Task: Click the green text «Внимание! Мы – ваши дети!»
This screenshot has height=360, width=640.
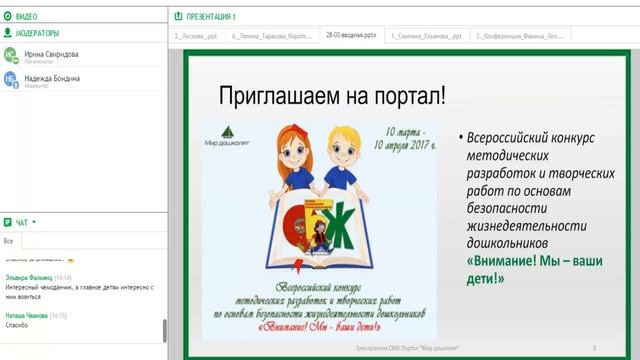Action: [534, 270]
